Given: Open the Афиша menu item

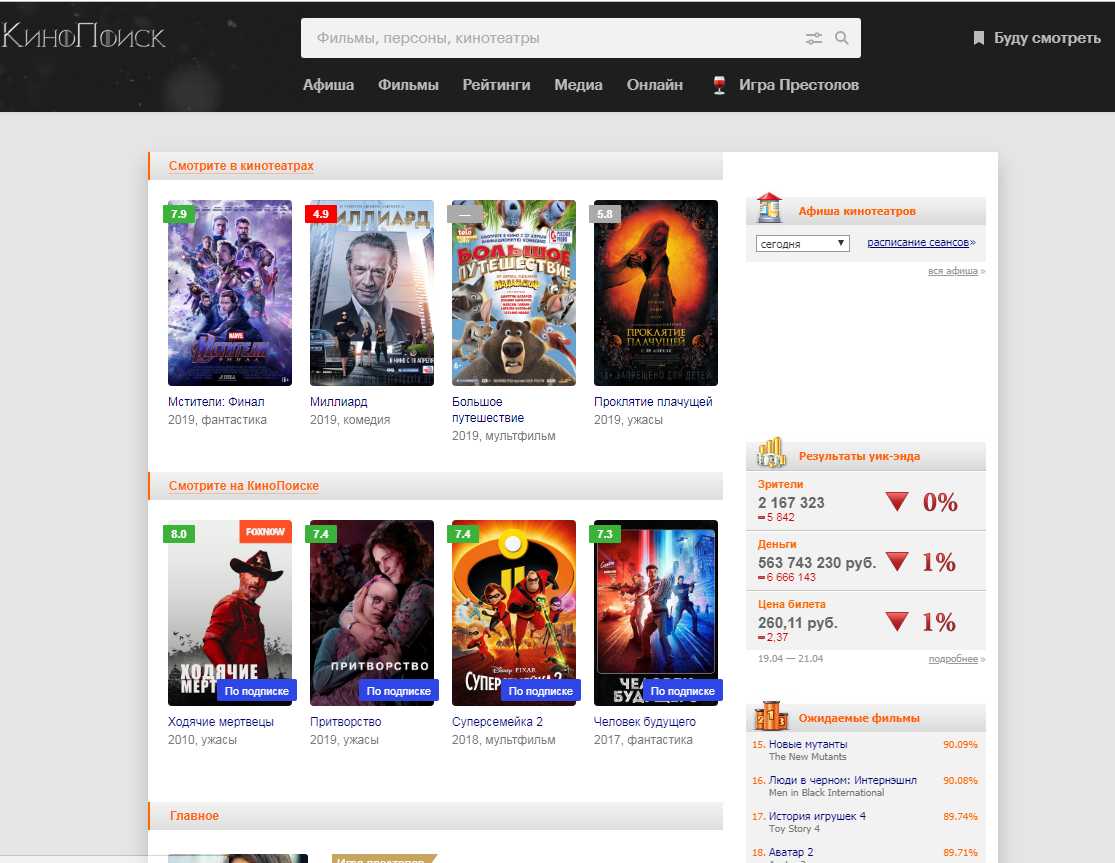Looking at the screenshot, I should [x=329, y=85].
